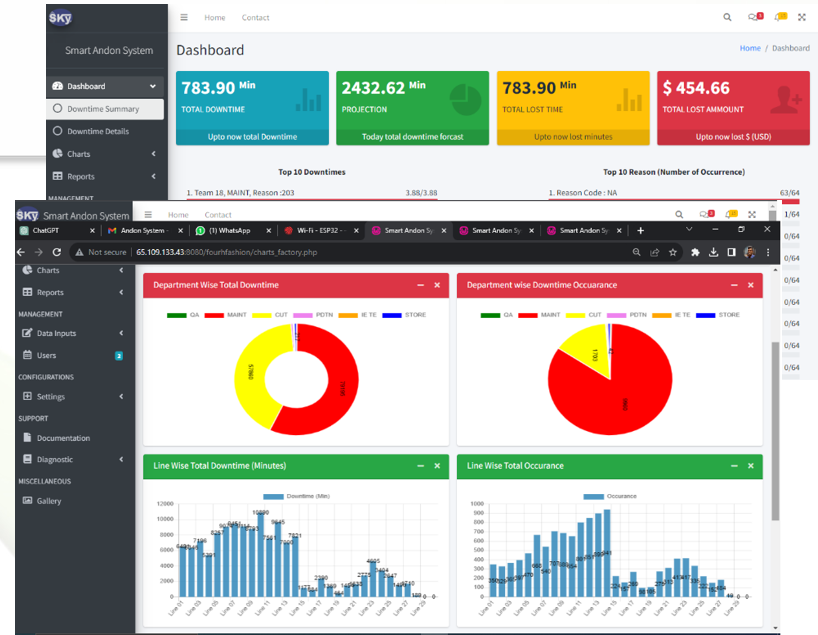This screenshot has width=818, height=635.
Task: Reload the page with the browser refresh icon
Action: pyautogui.click(x=56, y=252)
